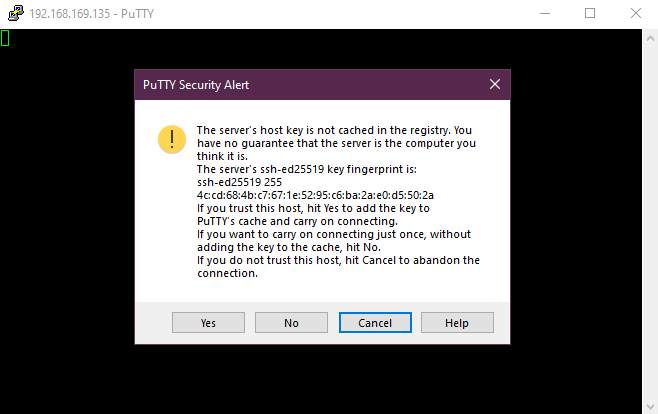Close the main PuTTY window
Viewport: 658px width, 414px height.
tap(635, 13)
